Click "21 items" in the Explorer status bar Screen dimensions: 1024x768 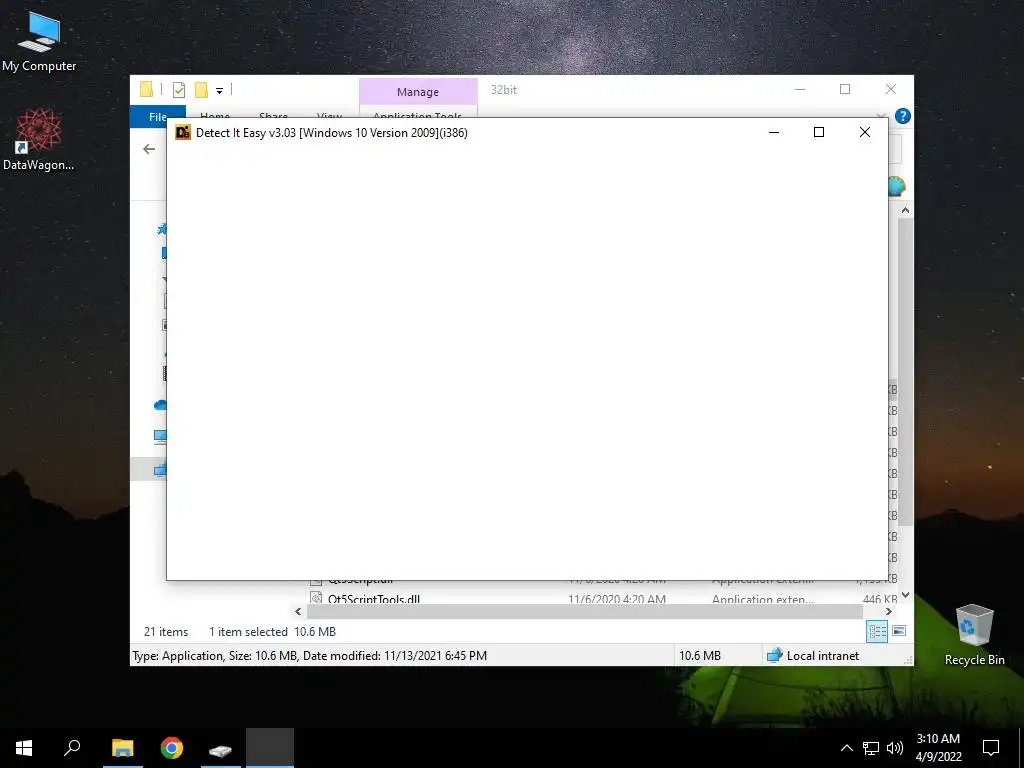coord(166,632)
